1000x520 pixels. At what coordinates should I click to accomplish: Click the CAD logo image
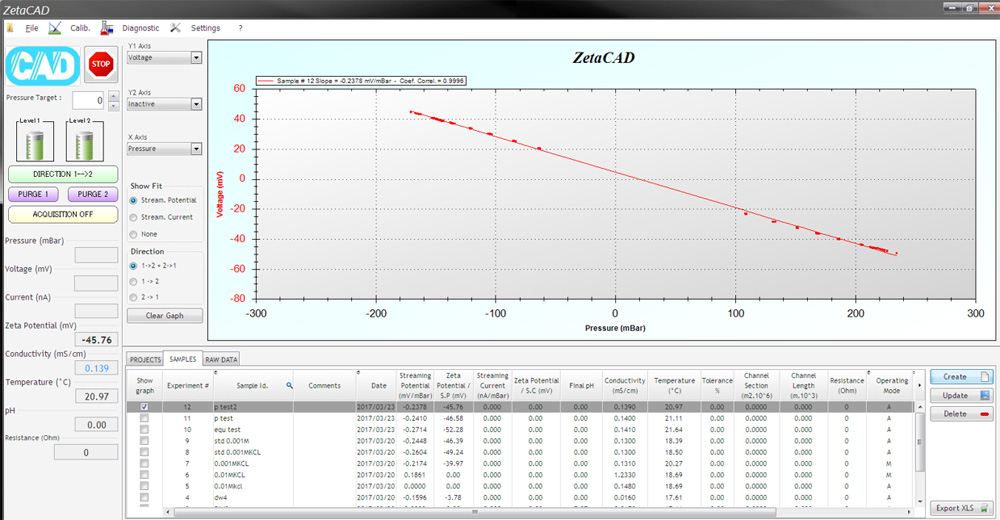coord(43,66)
